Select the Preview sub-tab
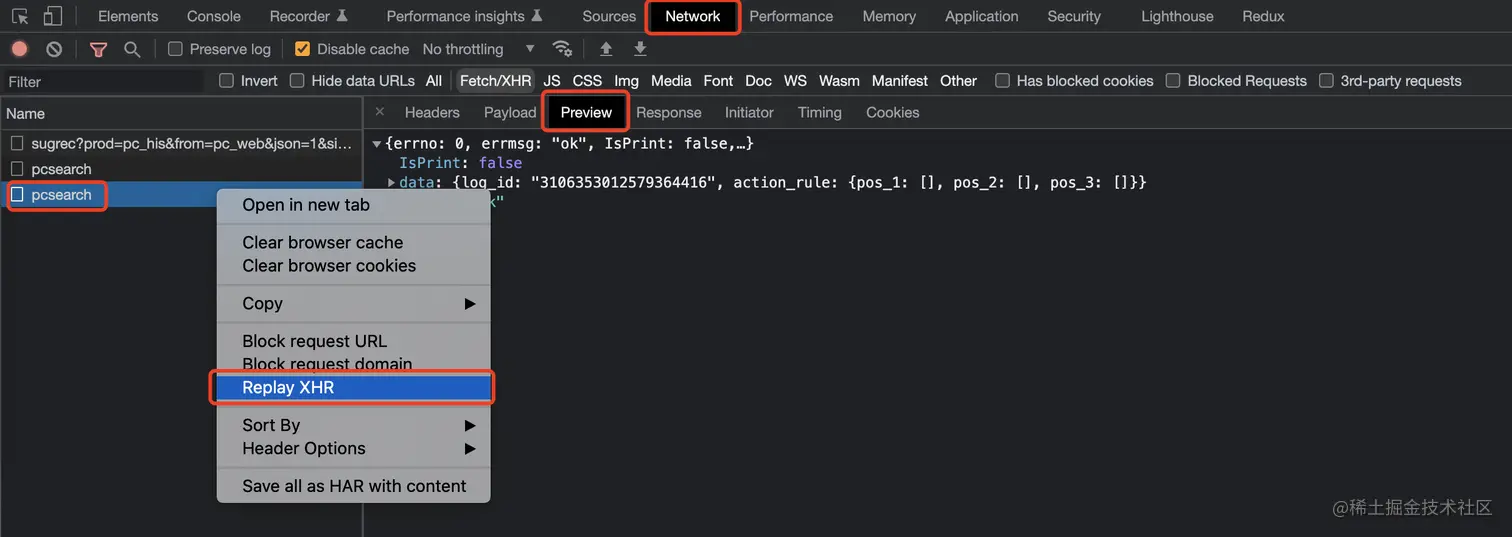Viewport: 1512px width, 537px height. [x=586, y=112]
